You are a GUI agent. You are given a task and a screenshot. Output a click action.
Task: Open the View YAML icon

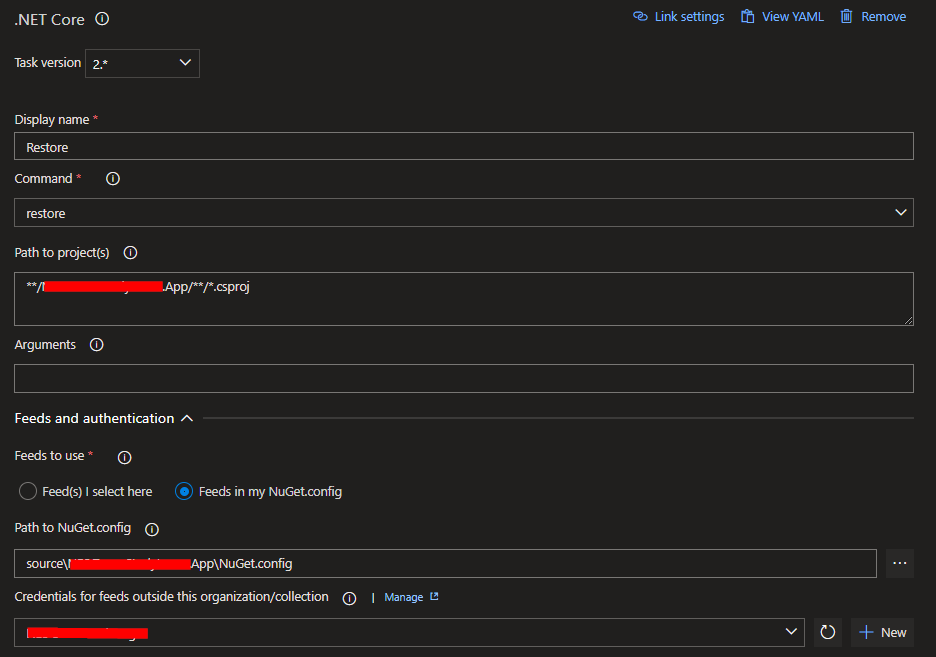click(746, 16)
